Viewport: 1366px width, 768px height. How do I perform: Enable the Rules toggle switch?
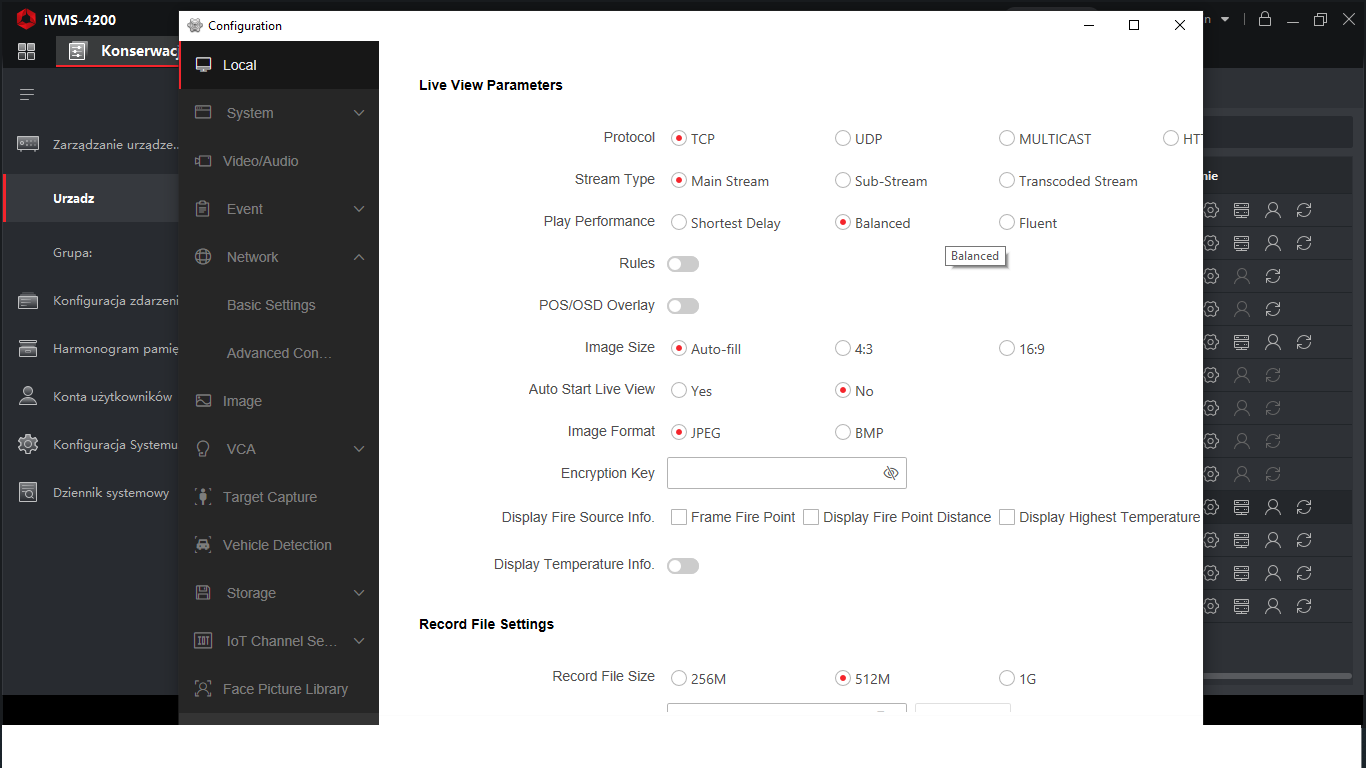coord(683,264)
